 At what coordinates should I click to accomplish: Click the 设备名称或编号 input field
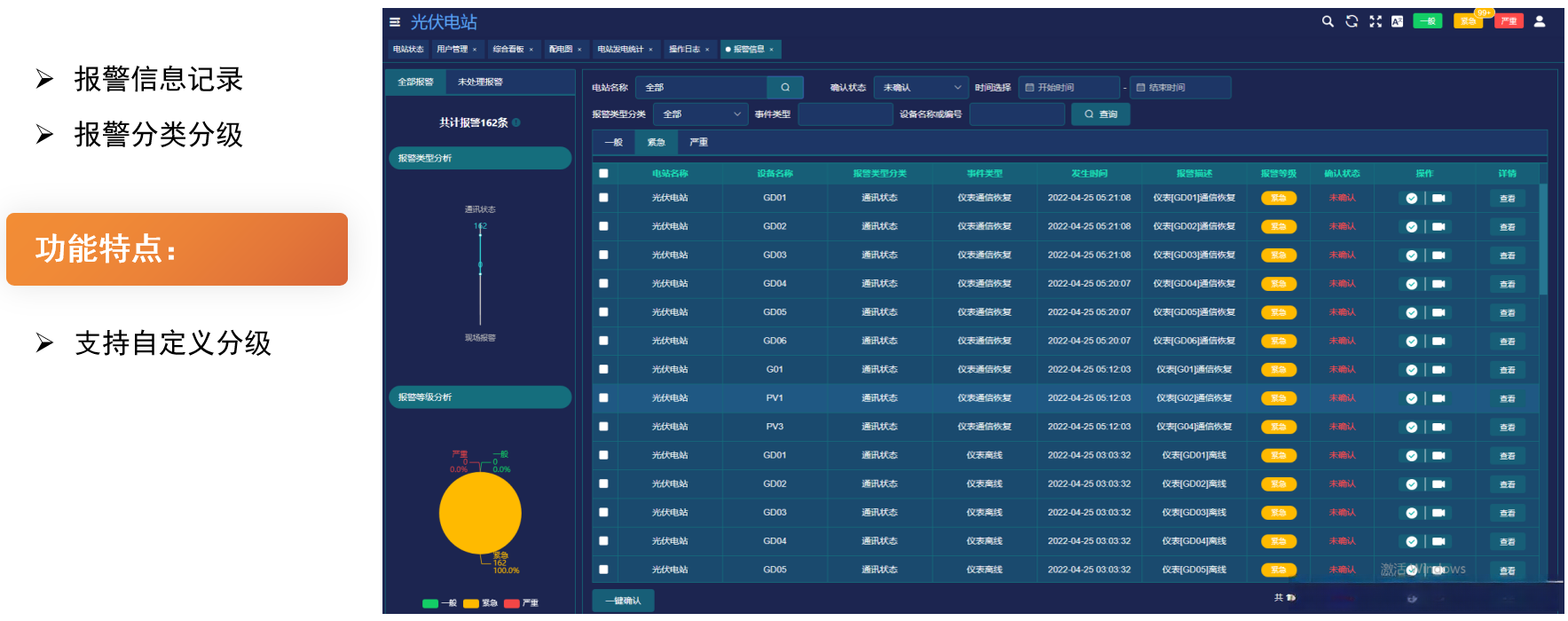(1017, 114)
